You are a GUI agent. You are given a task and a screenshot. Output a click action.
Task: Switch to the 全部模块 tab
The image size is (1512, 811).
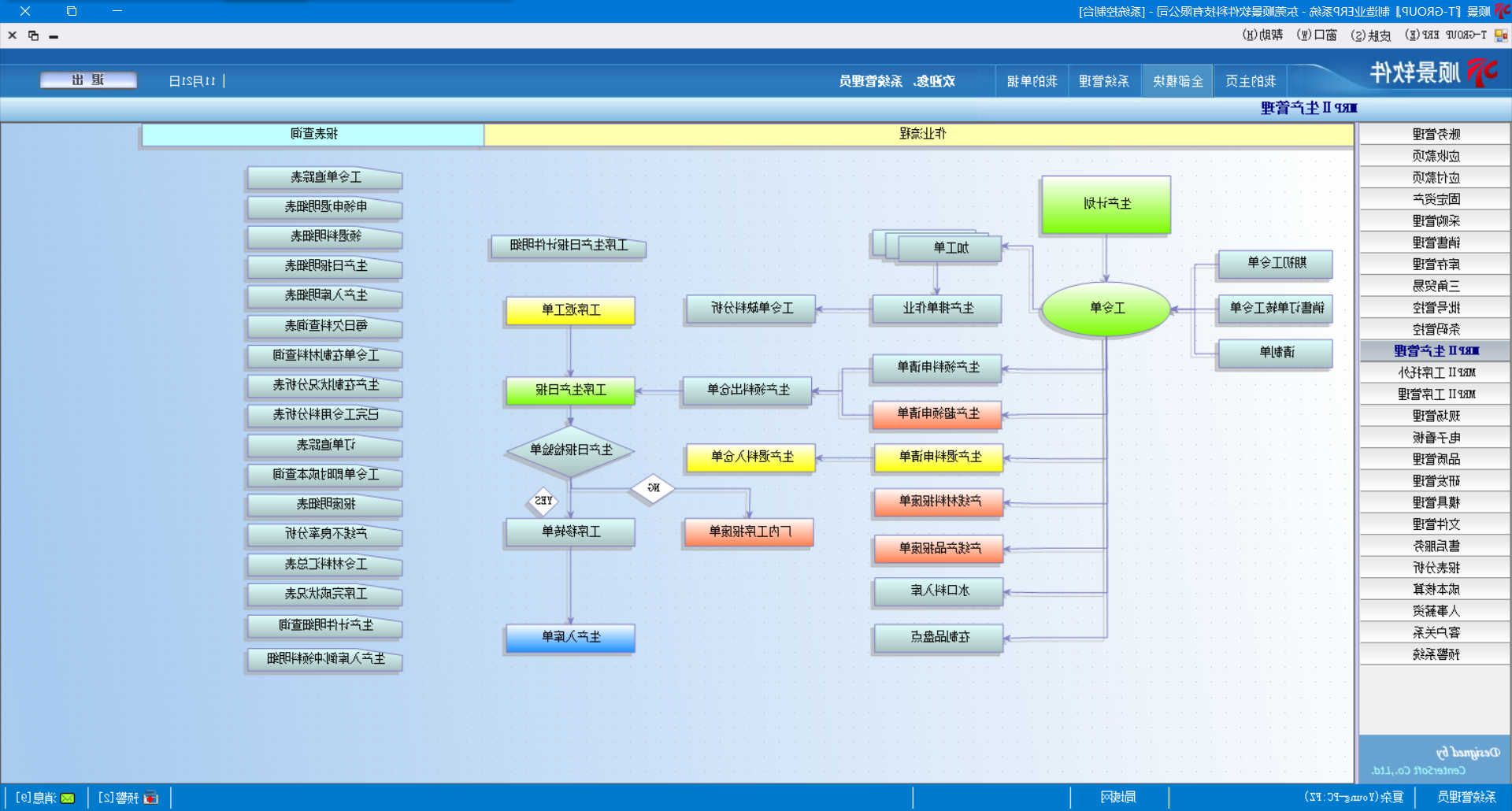point(1177,81)
